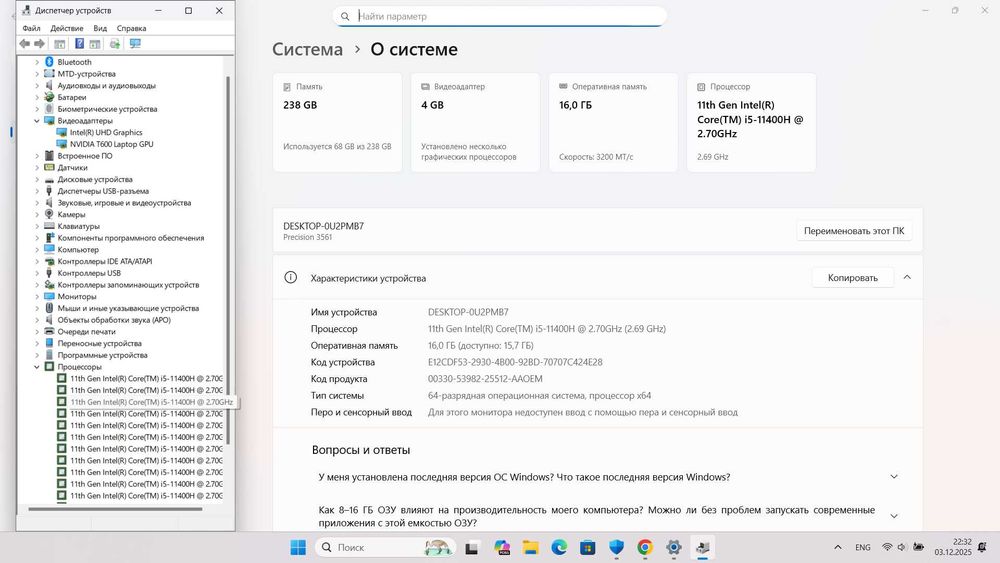Open the Видеоадаптер 4 GB card

pyautogui.click(x=475, y=122)
